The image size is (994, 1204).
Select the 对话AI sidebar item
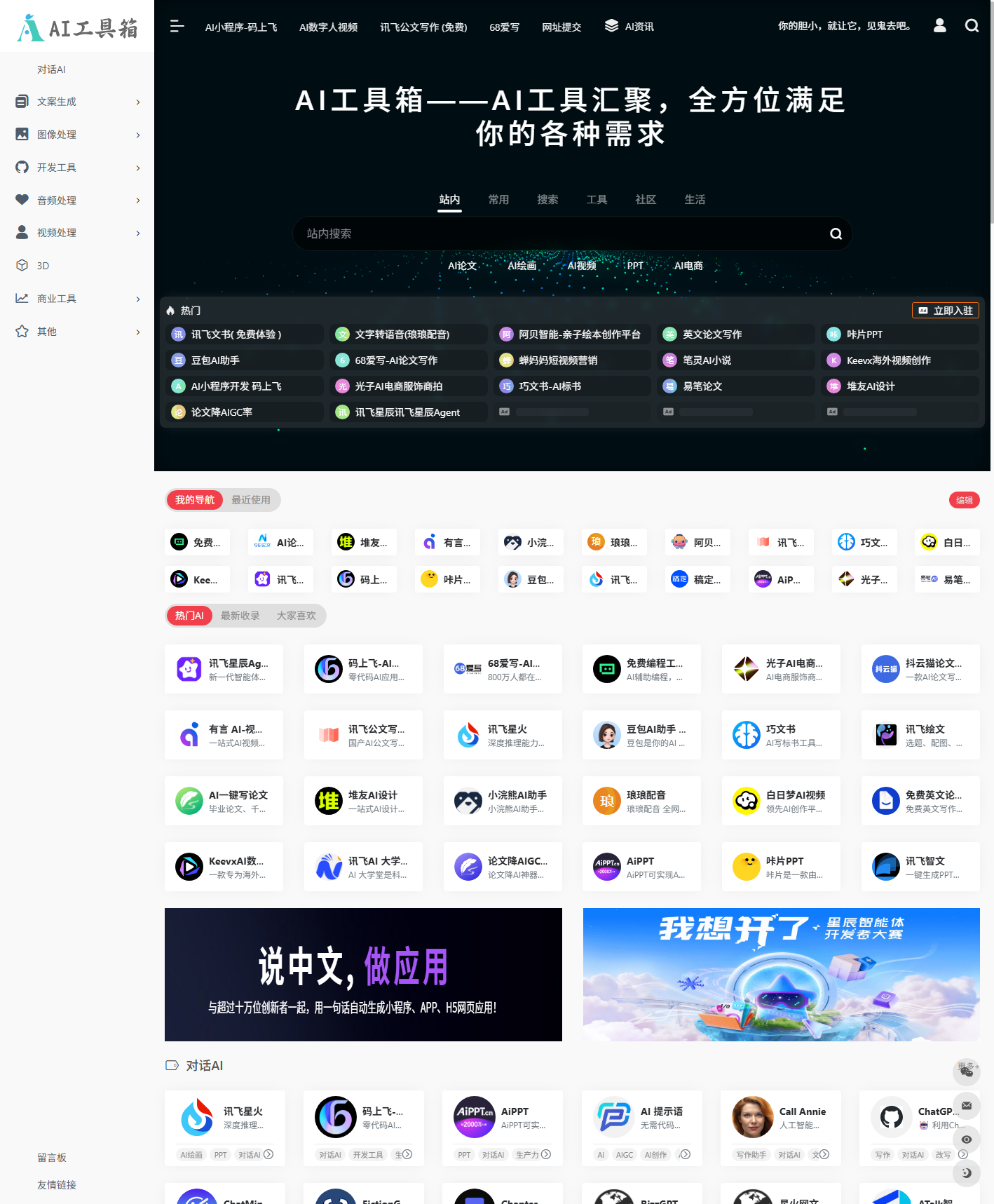coord(51,69)
